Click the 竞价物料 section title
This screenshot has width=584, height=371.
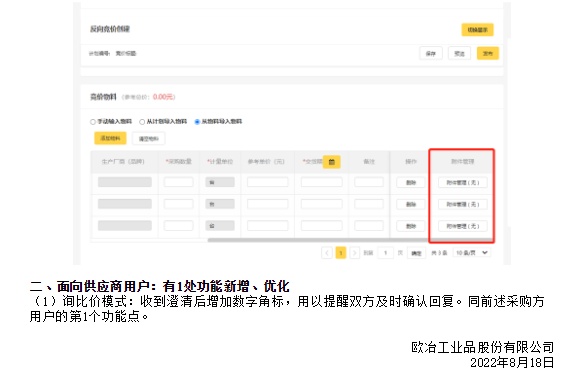[103, 97]
